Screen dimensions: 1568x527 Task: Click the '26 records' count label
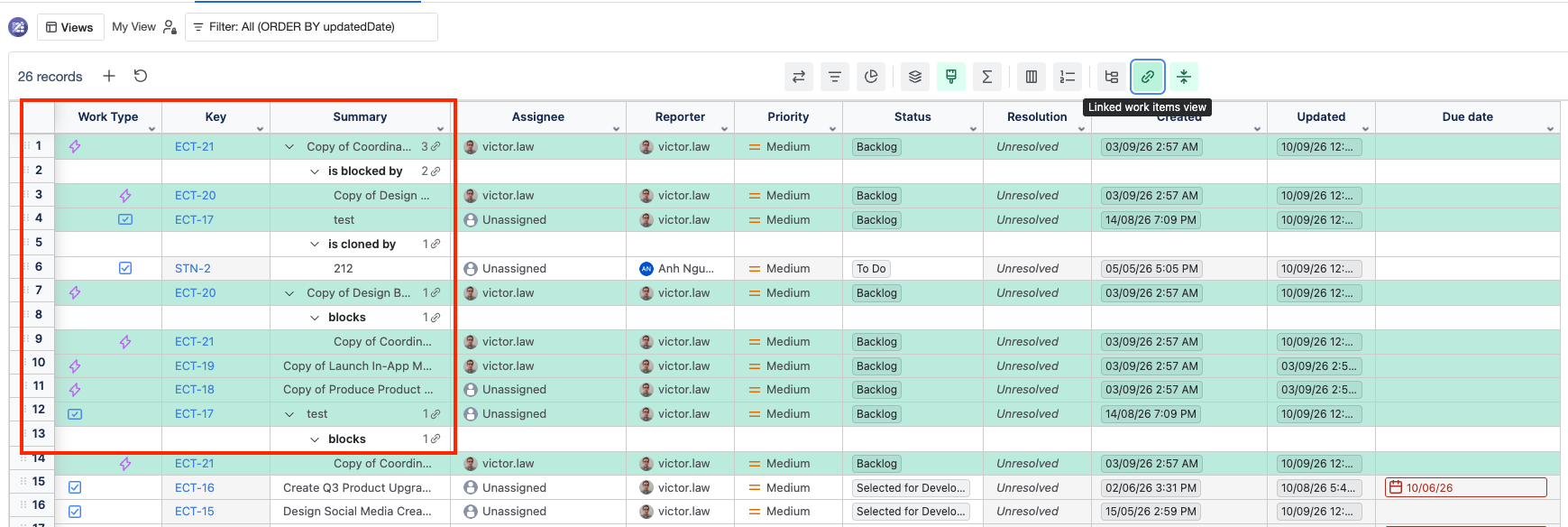[50, 77]
